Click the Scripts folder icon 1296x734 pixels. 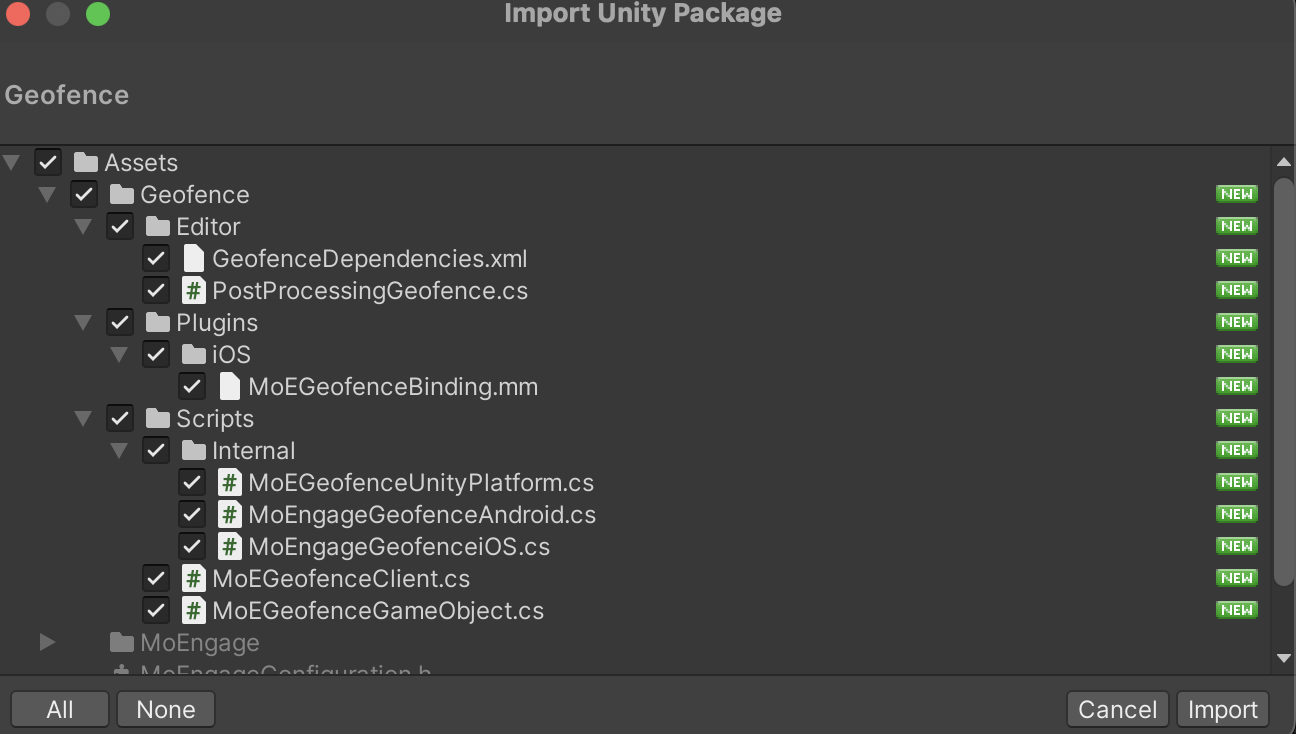coord(158,419)
